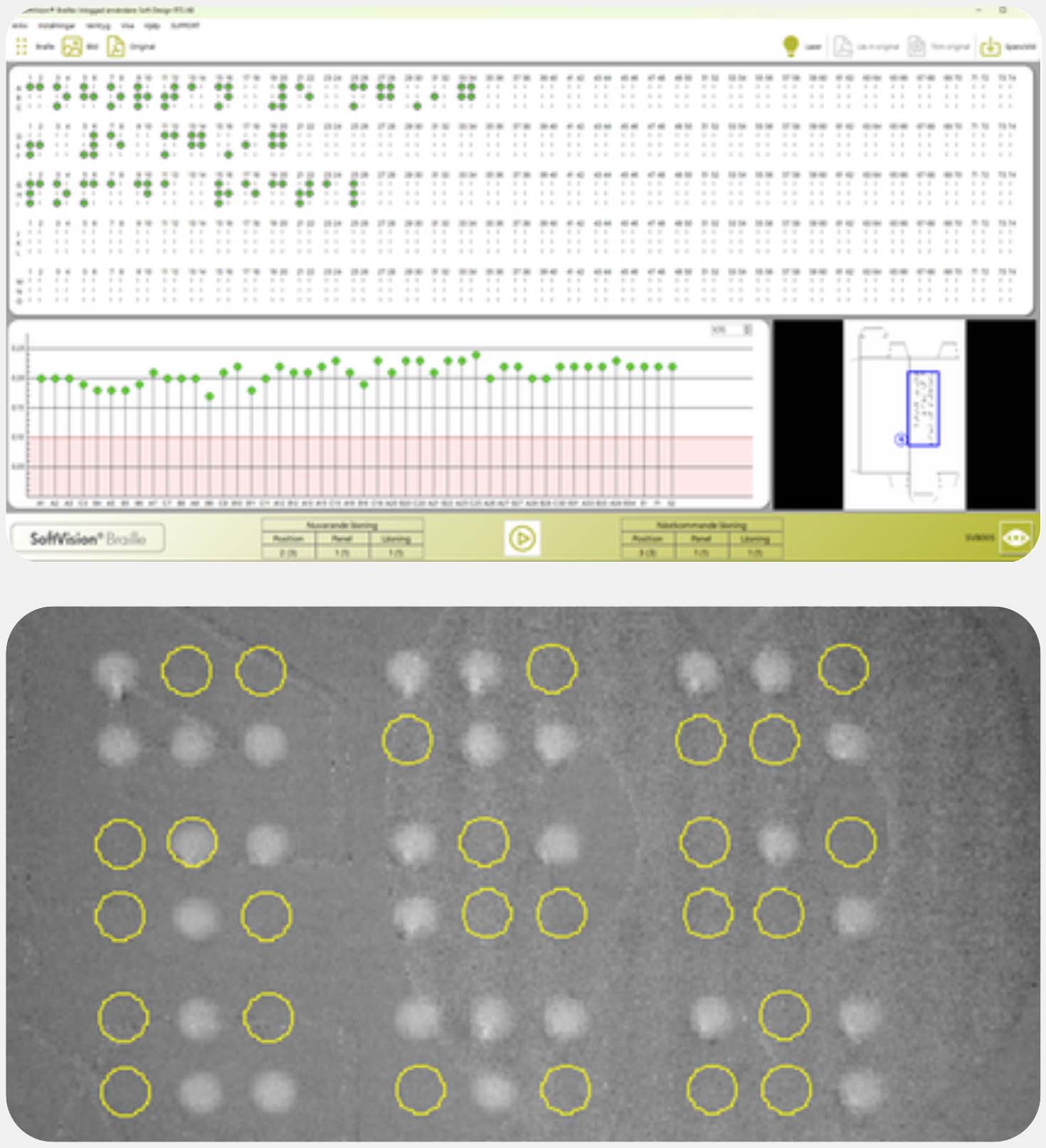The width and height of the screenshot is (1046, 1148).
Task: Click the current reading Position cell
Action: (x=288, y=553)
